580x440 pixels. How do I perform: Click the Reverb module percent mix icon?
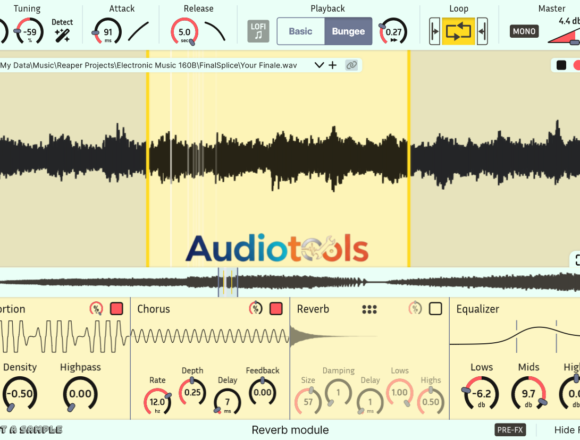(415, 308)
